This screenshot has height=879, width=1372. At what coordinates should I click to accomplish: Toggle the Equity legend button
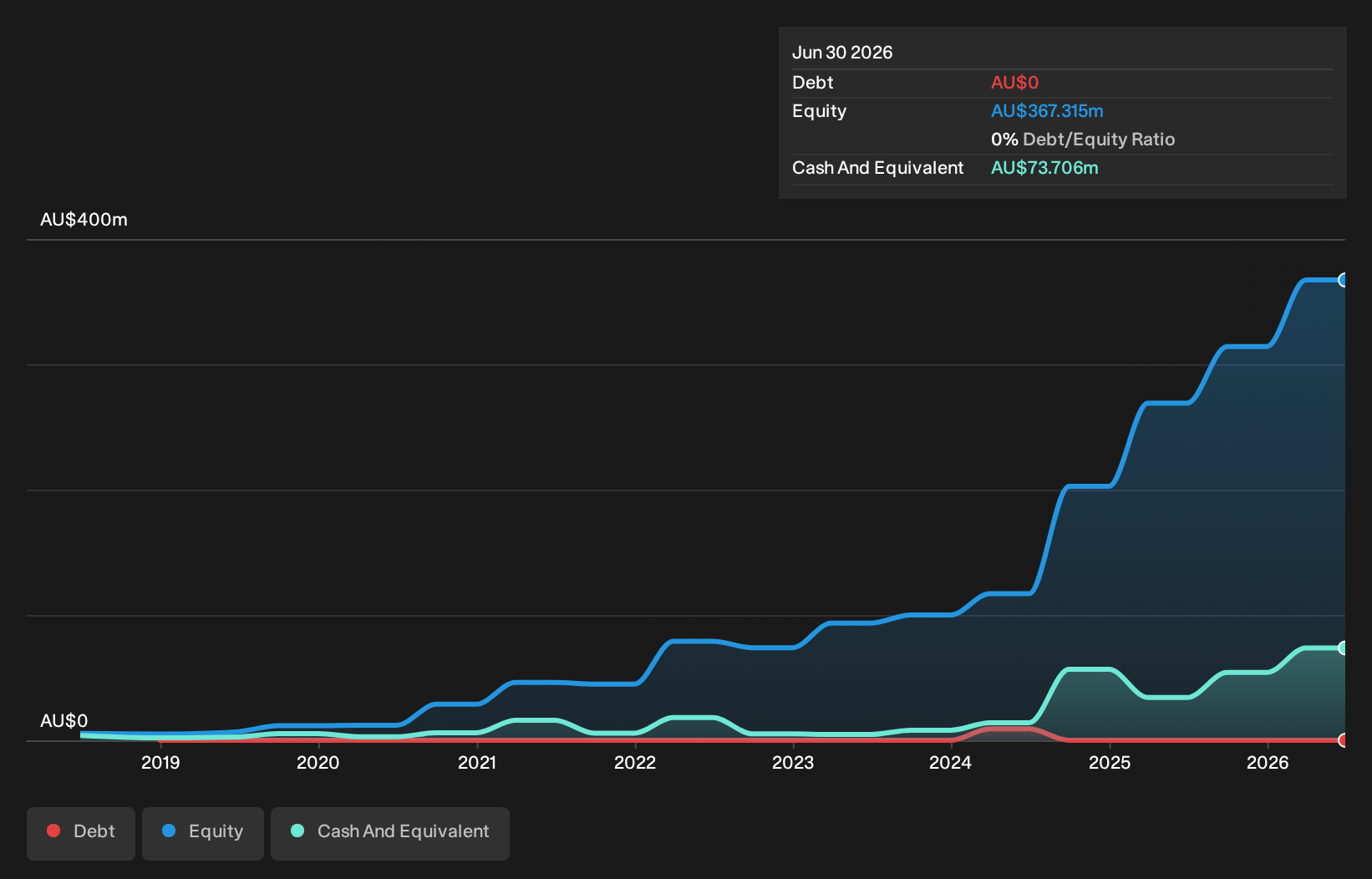tap(203, 833)
